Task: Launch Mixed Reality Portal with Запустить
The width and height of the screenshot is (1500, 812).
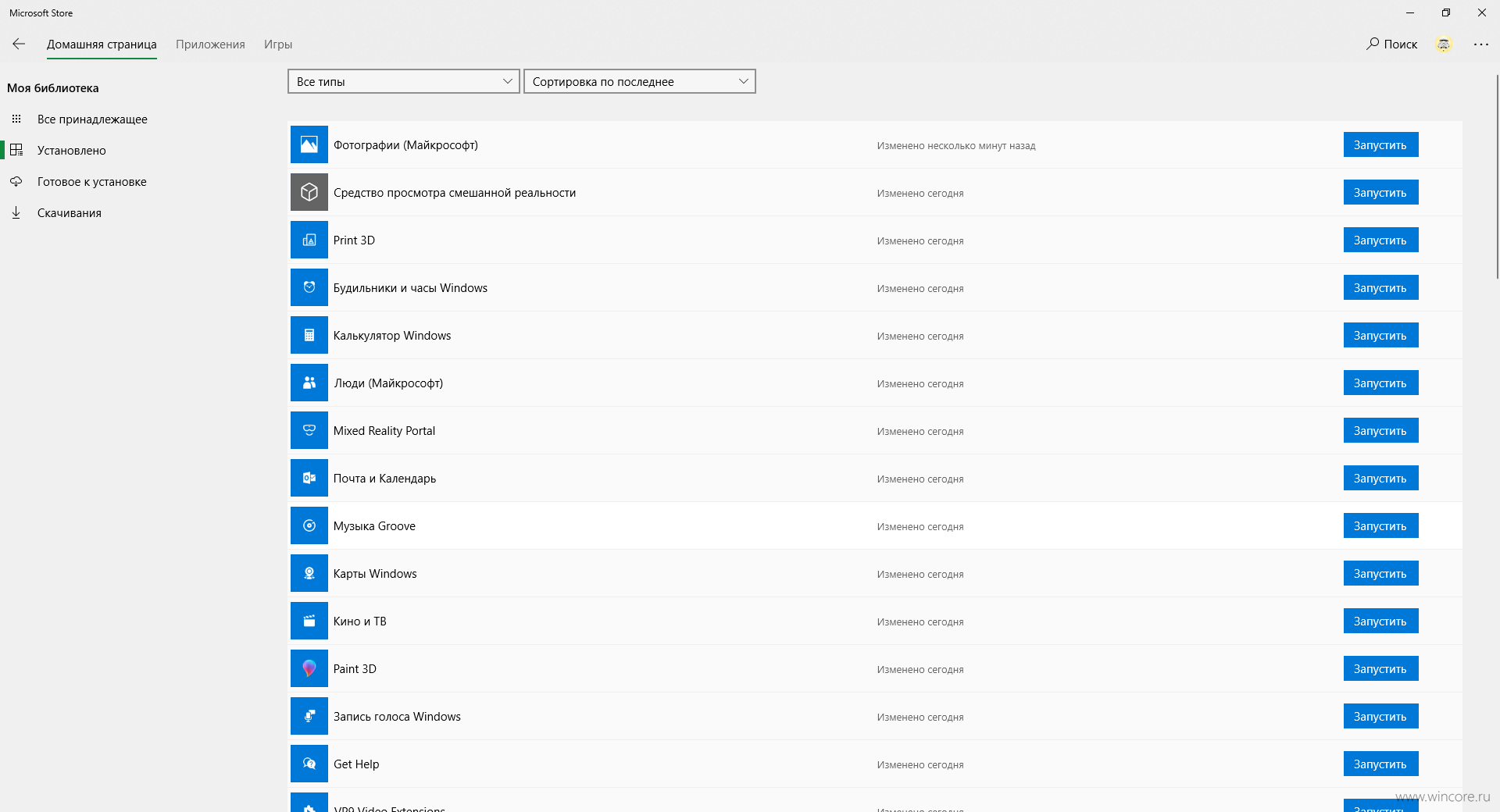Action: point(1380,430)
